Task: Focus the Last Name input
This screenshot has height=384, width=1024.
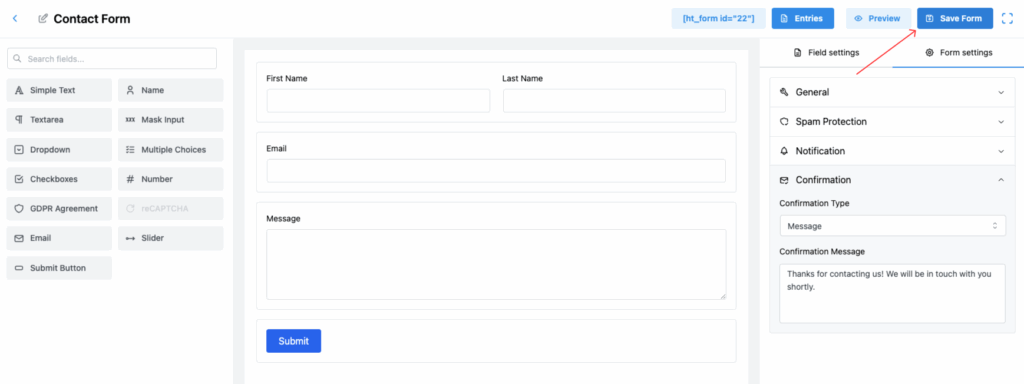Action: click(x=614, y=101)
